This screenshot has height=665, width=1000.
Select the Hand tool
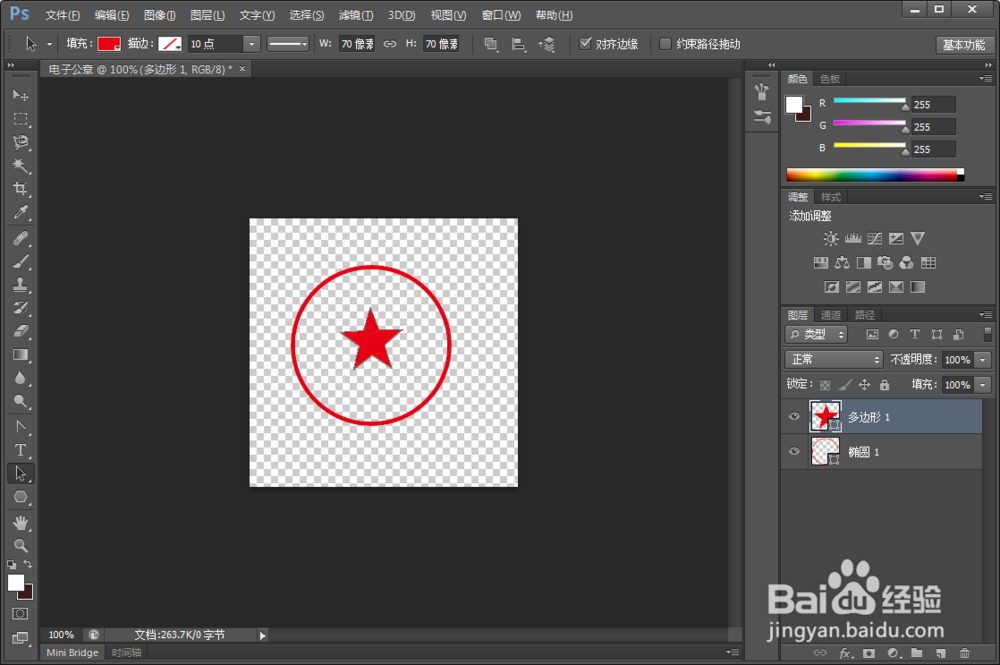[x=20, y=523]
